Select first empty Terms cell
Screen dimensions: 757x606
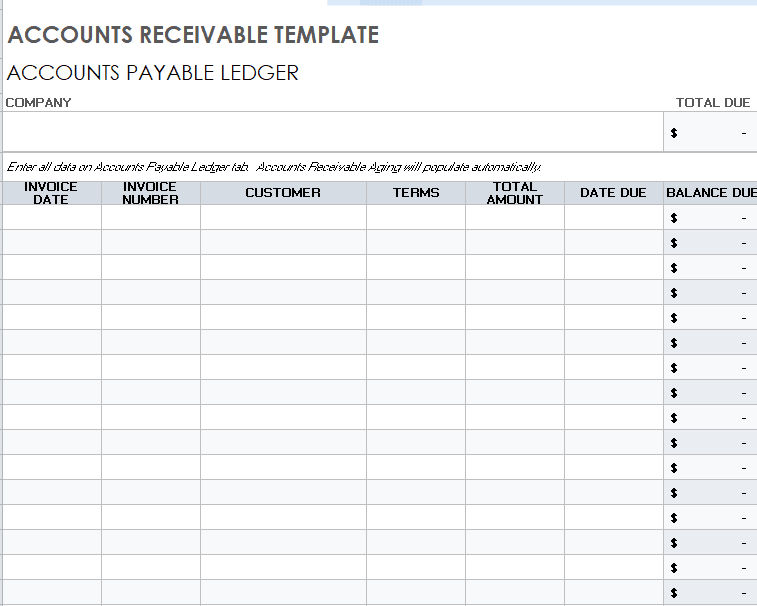pos(416,217)
